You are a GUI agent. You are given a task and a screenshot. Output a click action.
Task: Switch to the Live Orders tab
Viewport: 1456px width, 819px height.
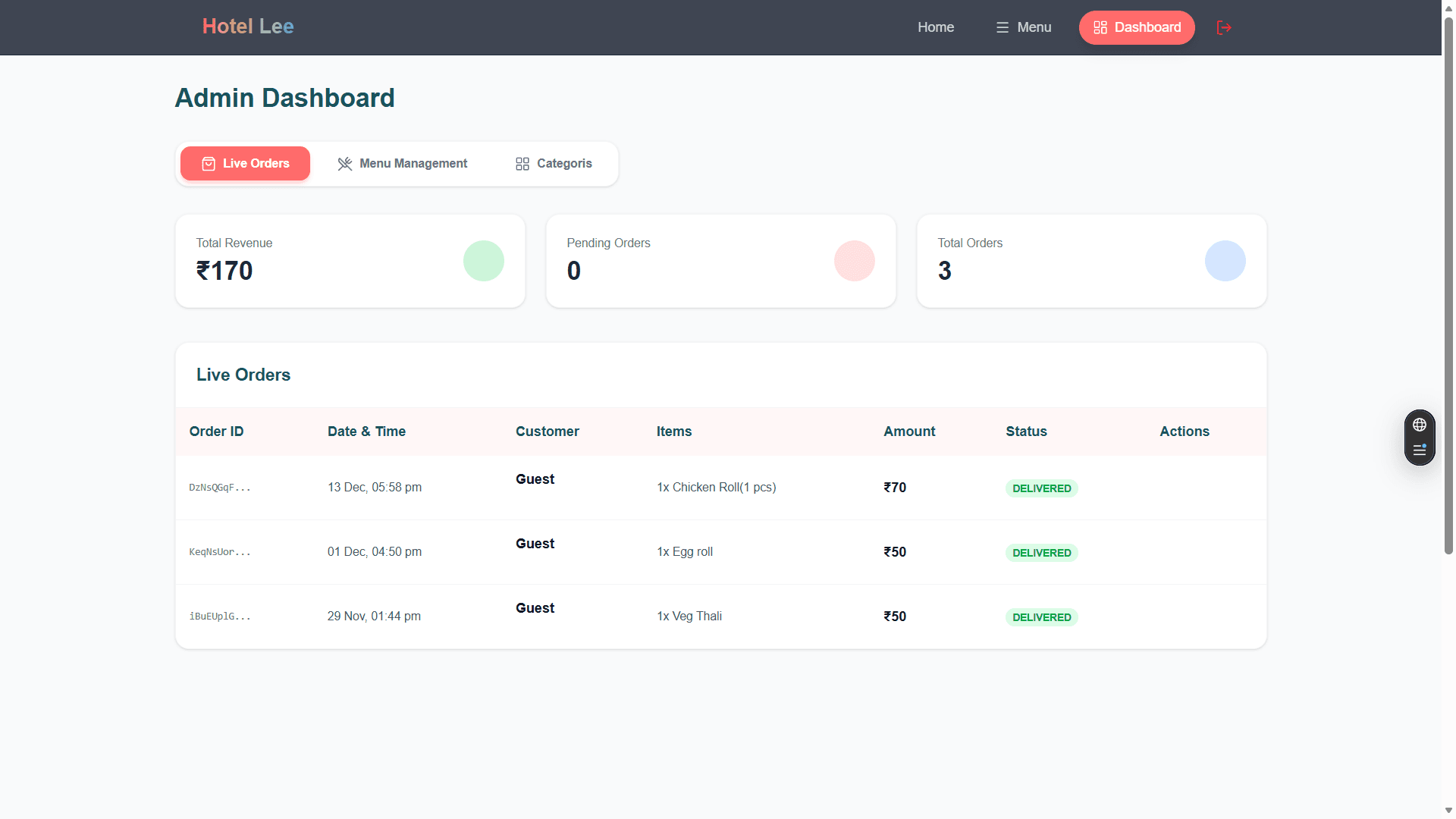[x=245, y=163]
